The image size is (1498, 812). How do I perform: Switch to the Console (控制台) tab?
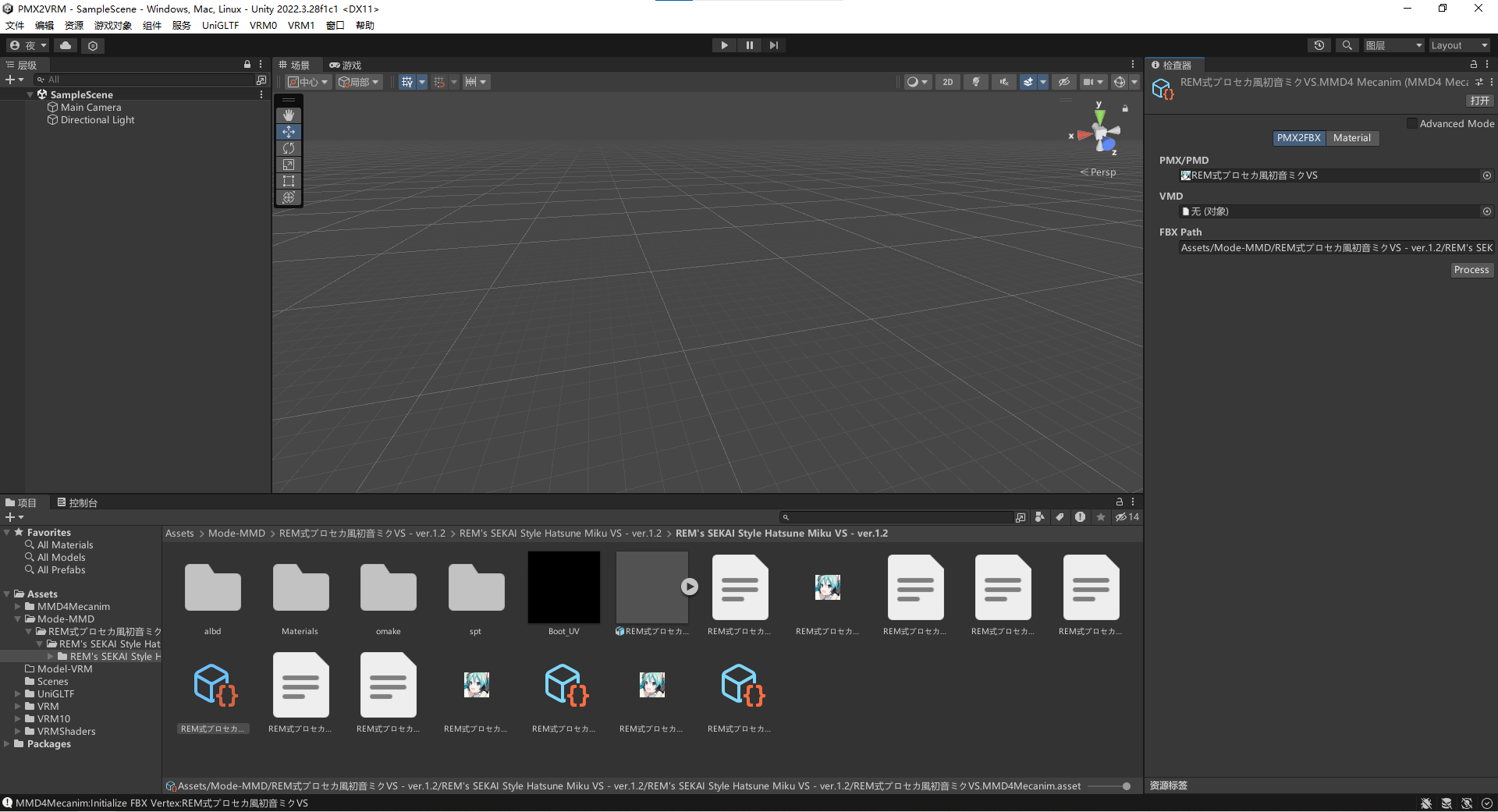pyautogui.click(x=77, y=503)
